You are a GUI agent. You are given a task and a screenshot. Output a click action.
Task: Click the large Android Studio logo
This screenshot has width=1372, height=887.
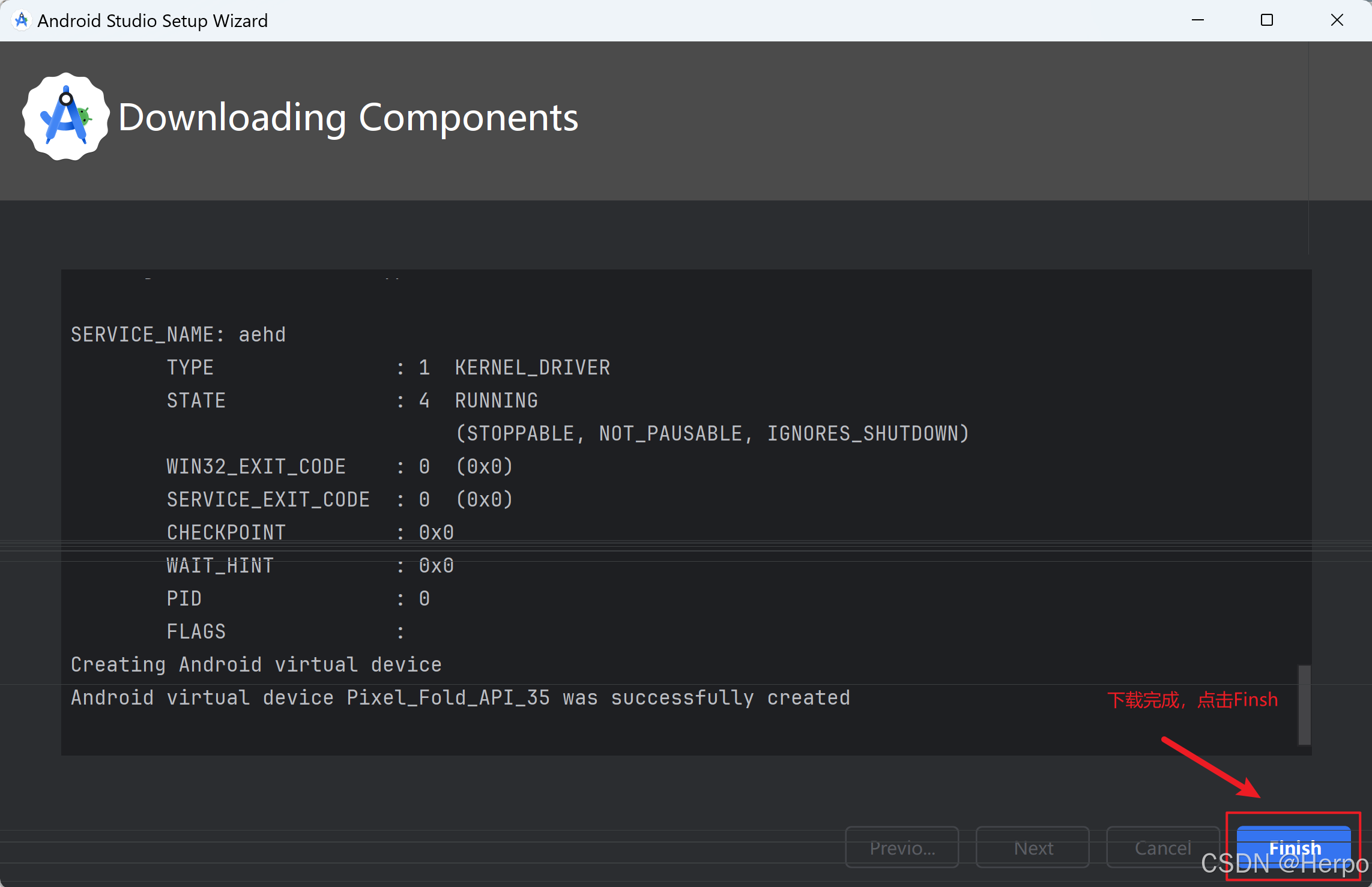pos(66,117)
